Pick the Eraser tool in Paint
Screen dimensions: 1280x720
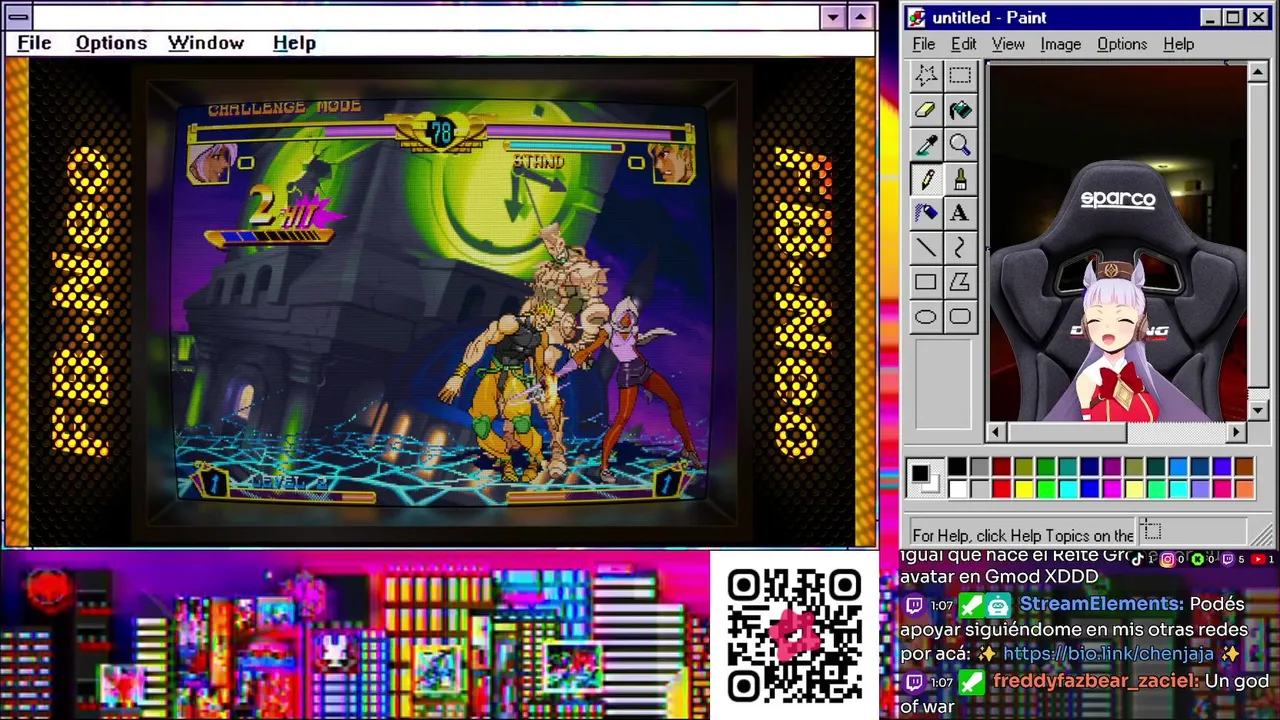click(x=926, y=110)
